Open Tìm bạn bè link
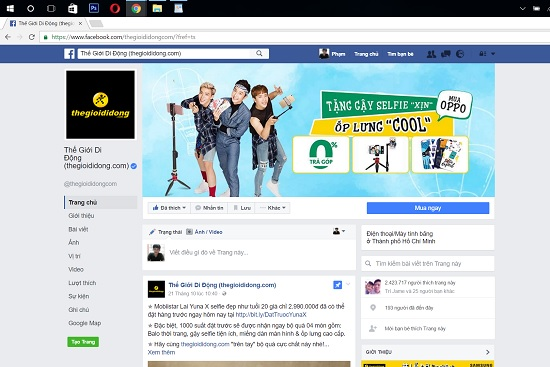The width and height of the screenshot is (550, 367). (x=400, y=54)
